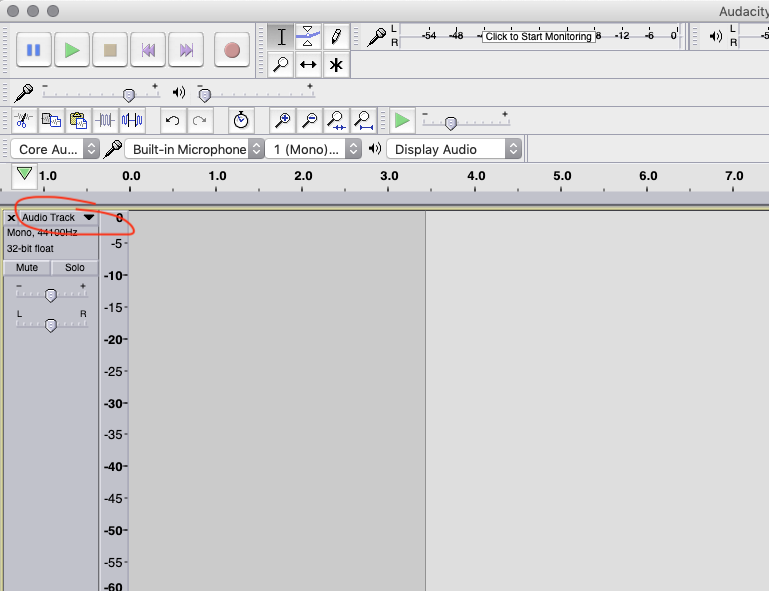The height and width of the screenshot is (591, 769).
Task: Open the Built-in Microphone device dropdown
Action: coord(194,149)
